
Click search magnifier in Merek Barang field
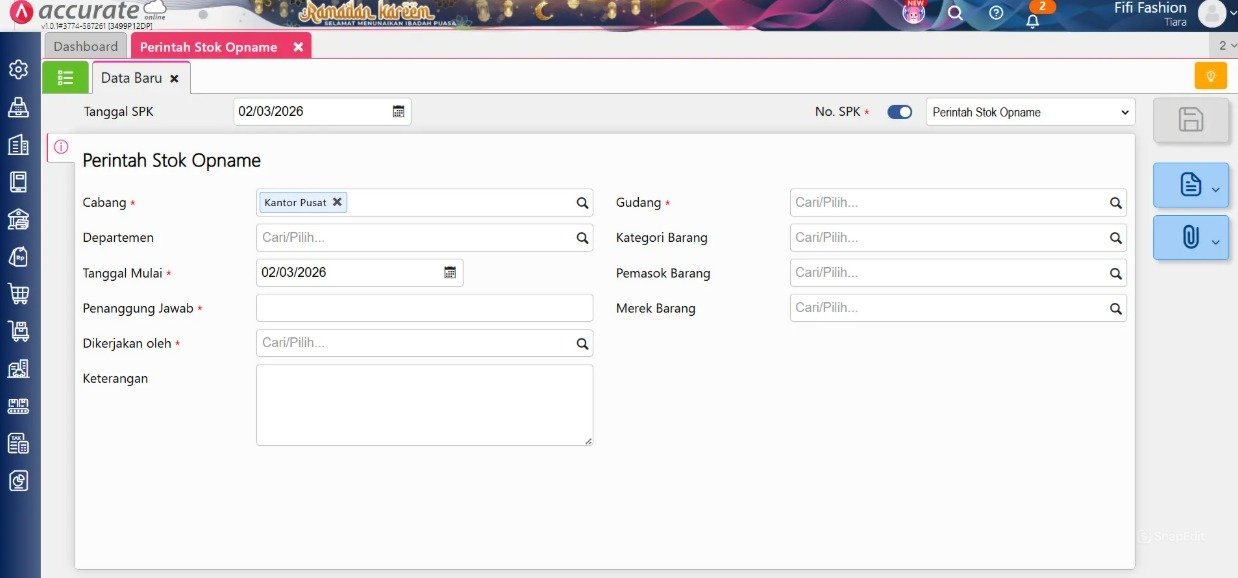[1115, 308]
